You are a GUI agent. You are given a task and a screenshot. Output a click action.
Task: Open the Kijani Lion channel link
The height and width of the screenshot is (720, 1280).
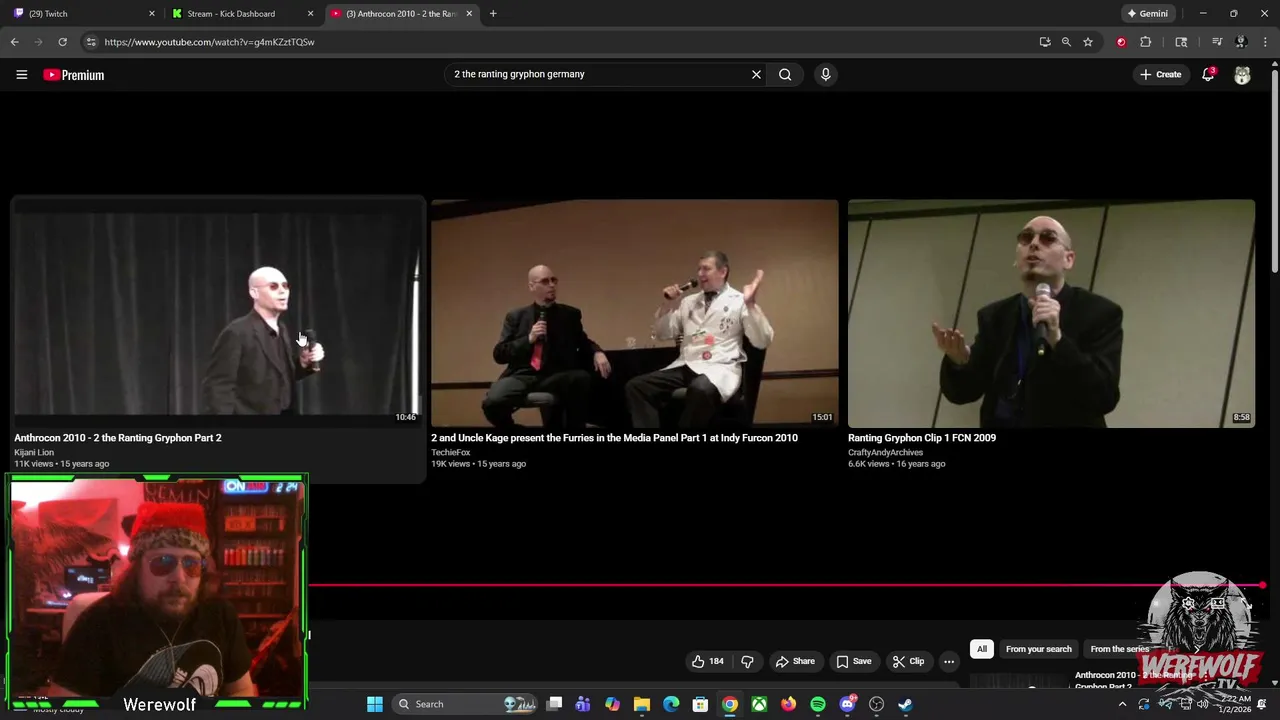(34, 452)
